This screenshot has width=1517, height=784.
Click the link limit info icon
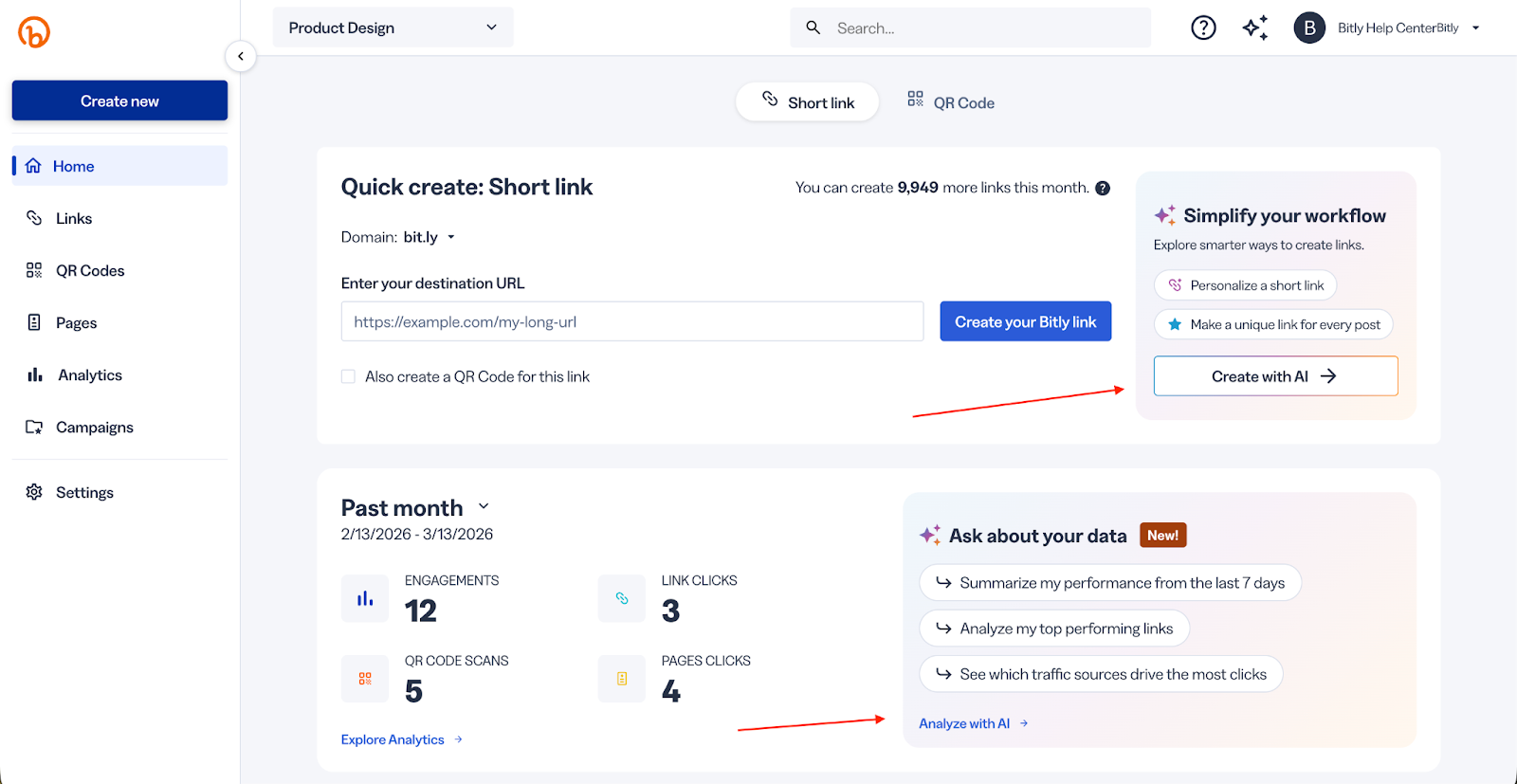[1103, 188]
